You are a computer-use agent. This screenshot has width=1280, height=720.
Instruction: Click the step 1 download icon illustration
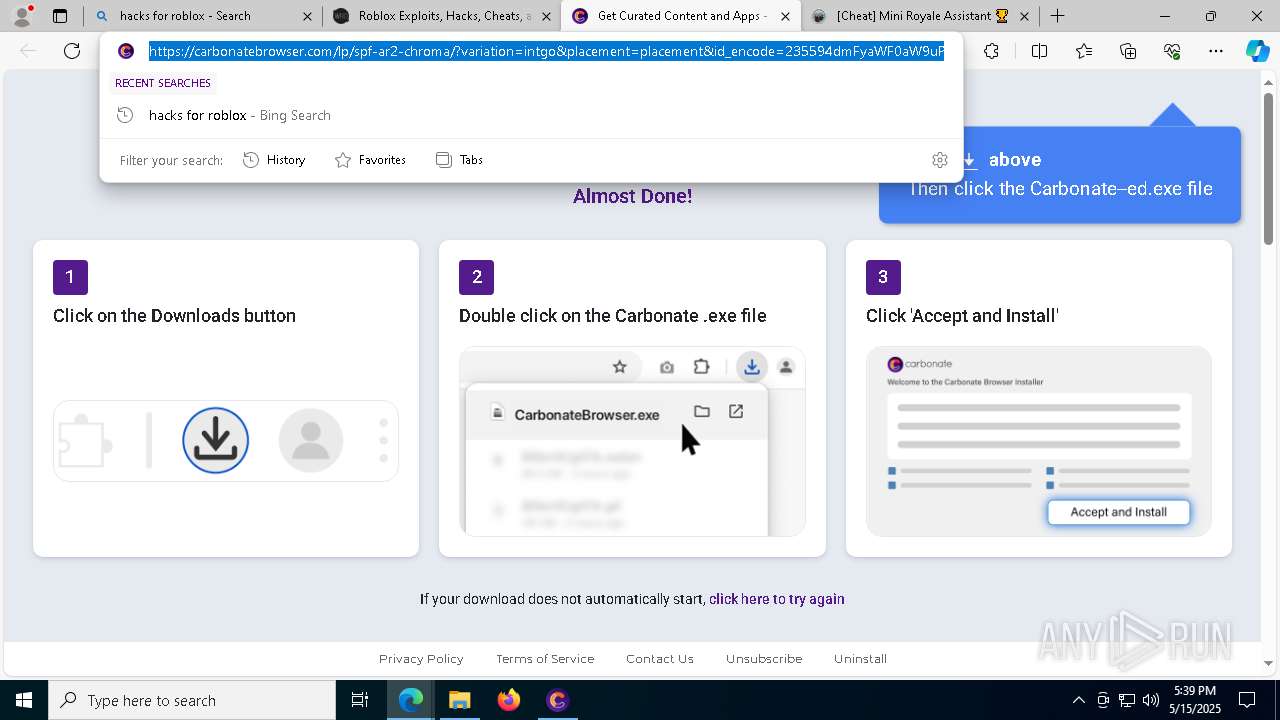point(216,440)
